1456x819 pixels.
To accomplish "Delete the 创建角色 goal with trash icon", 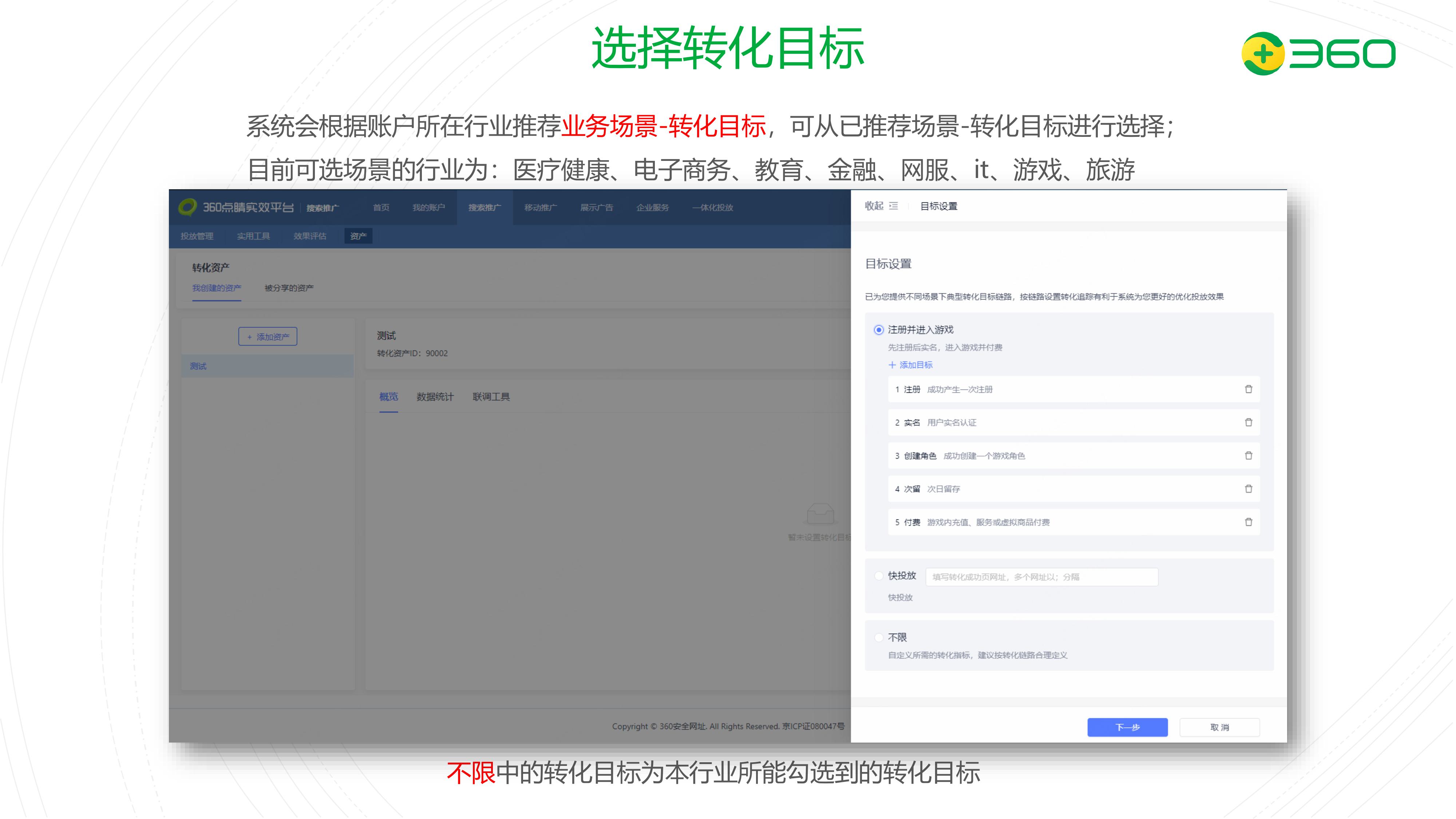I will tap(1248, 456).
